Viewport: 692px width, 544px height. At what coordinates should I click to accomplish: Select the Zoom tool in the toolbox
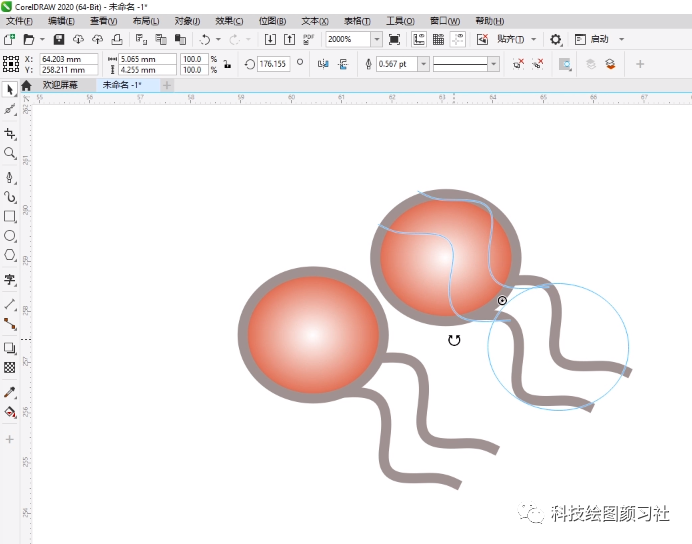(x=9, y=153)
